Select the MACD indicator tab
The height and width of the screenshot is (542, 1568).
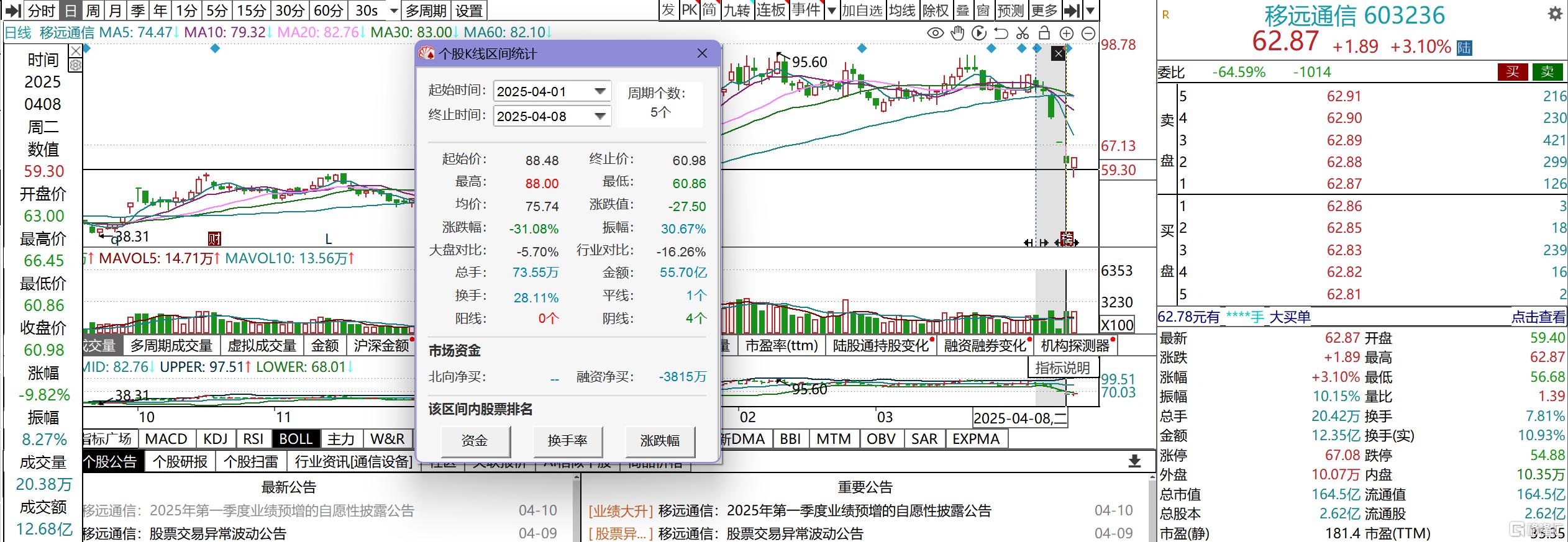click(166, 439)
